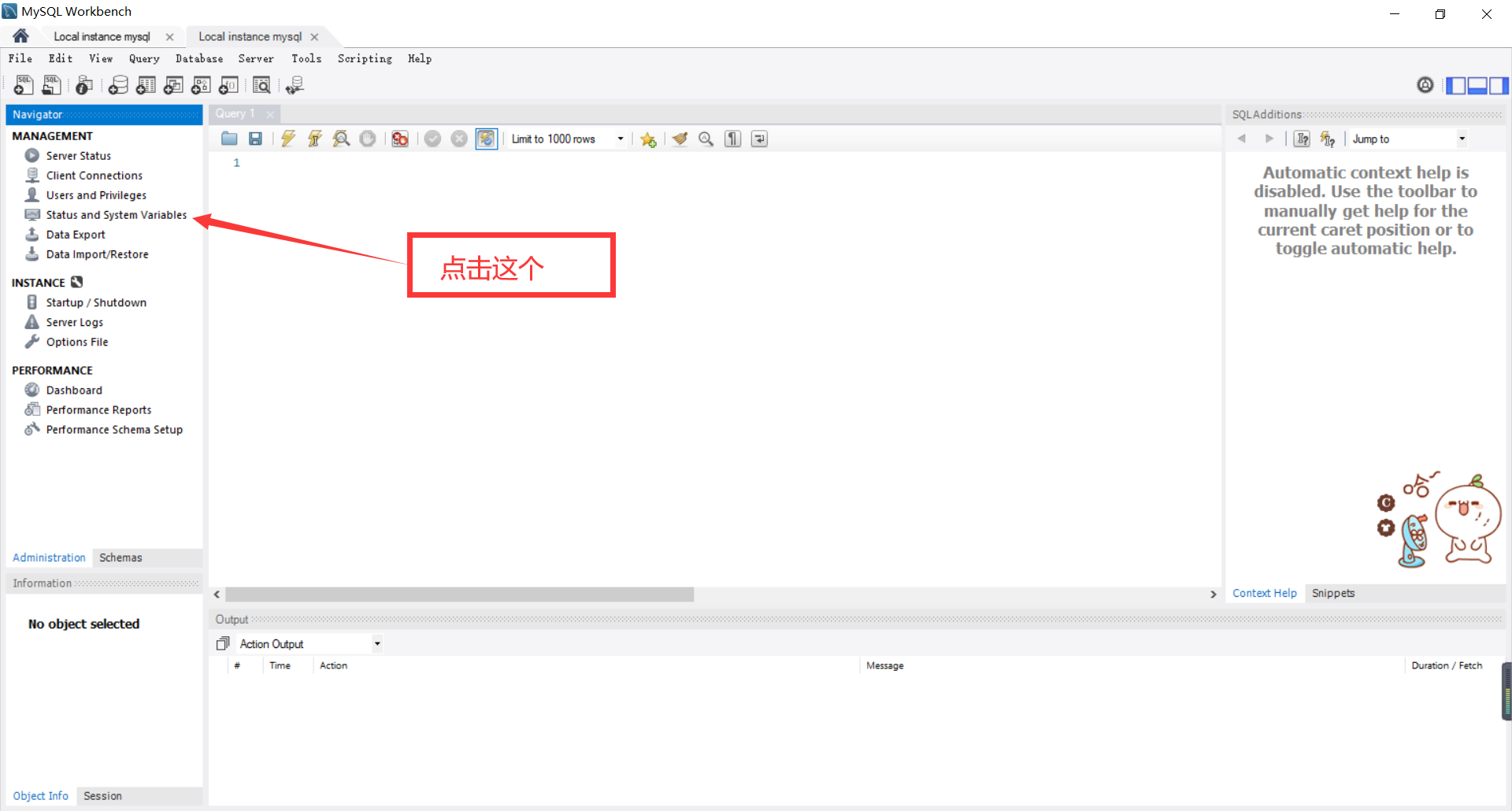Toggle auto-commit mode button
This screenshot has height=811, width=1512.
pyautogui.click(x=487, y=139)
